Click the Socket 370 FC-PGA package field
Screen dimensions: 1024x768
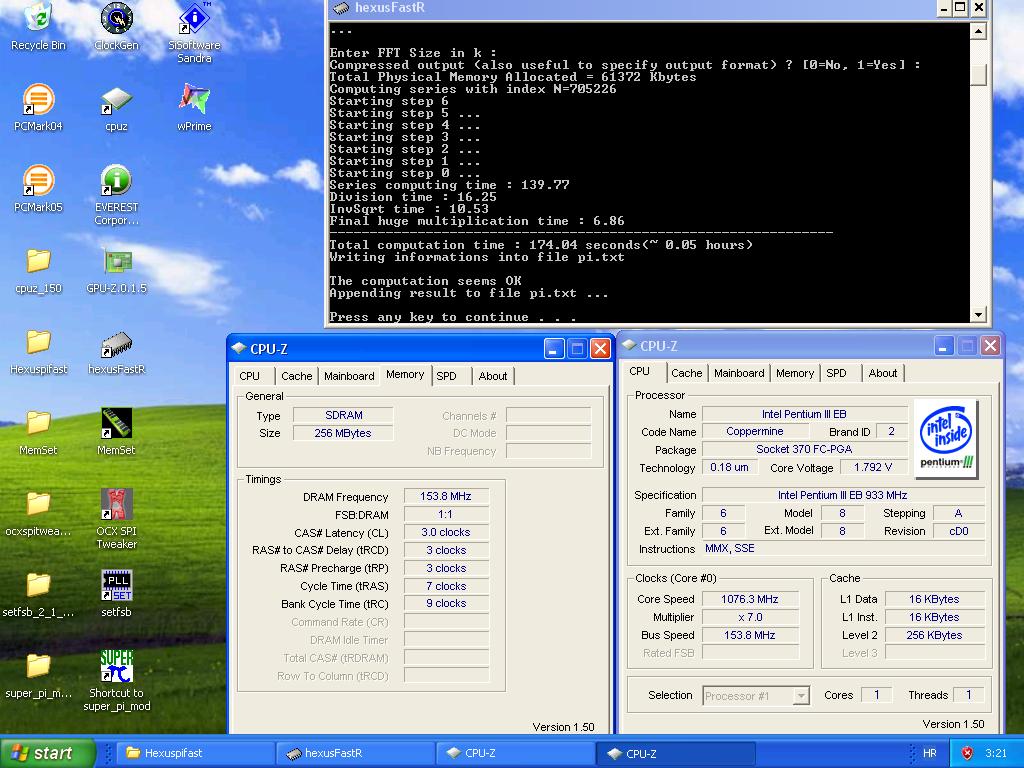805,449
